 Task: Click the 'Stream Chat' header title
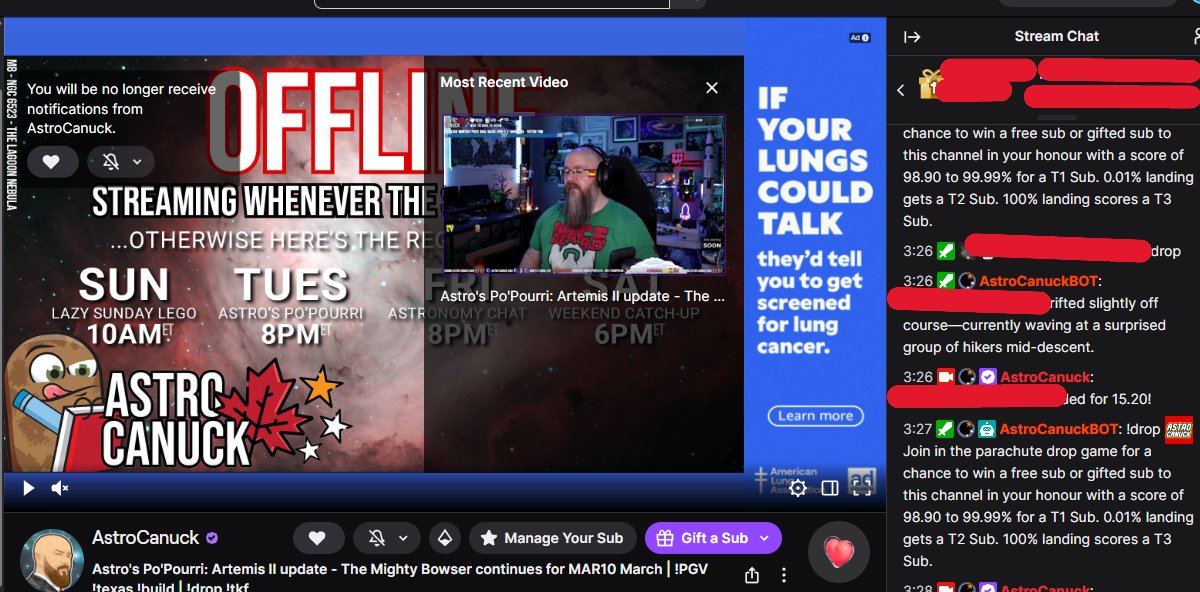click(x=1056, y=36)
